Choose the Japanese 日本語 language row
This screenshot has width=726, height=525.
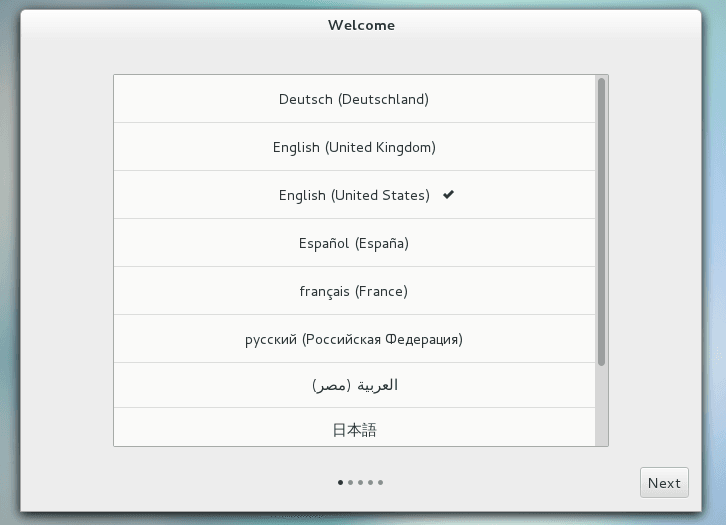(x=354, y=428)
